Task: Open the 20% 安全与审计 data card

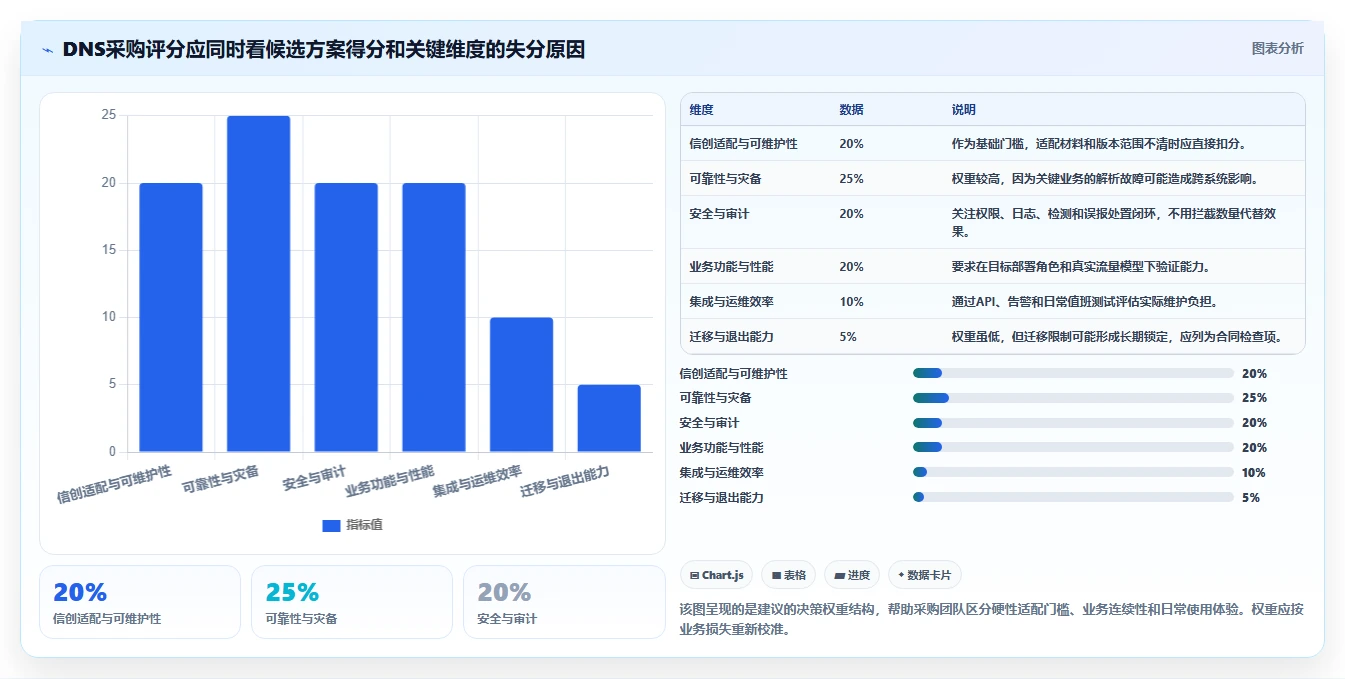Action: (564, 602)
